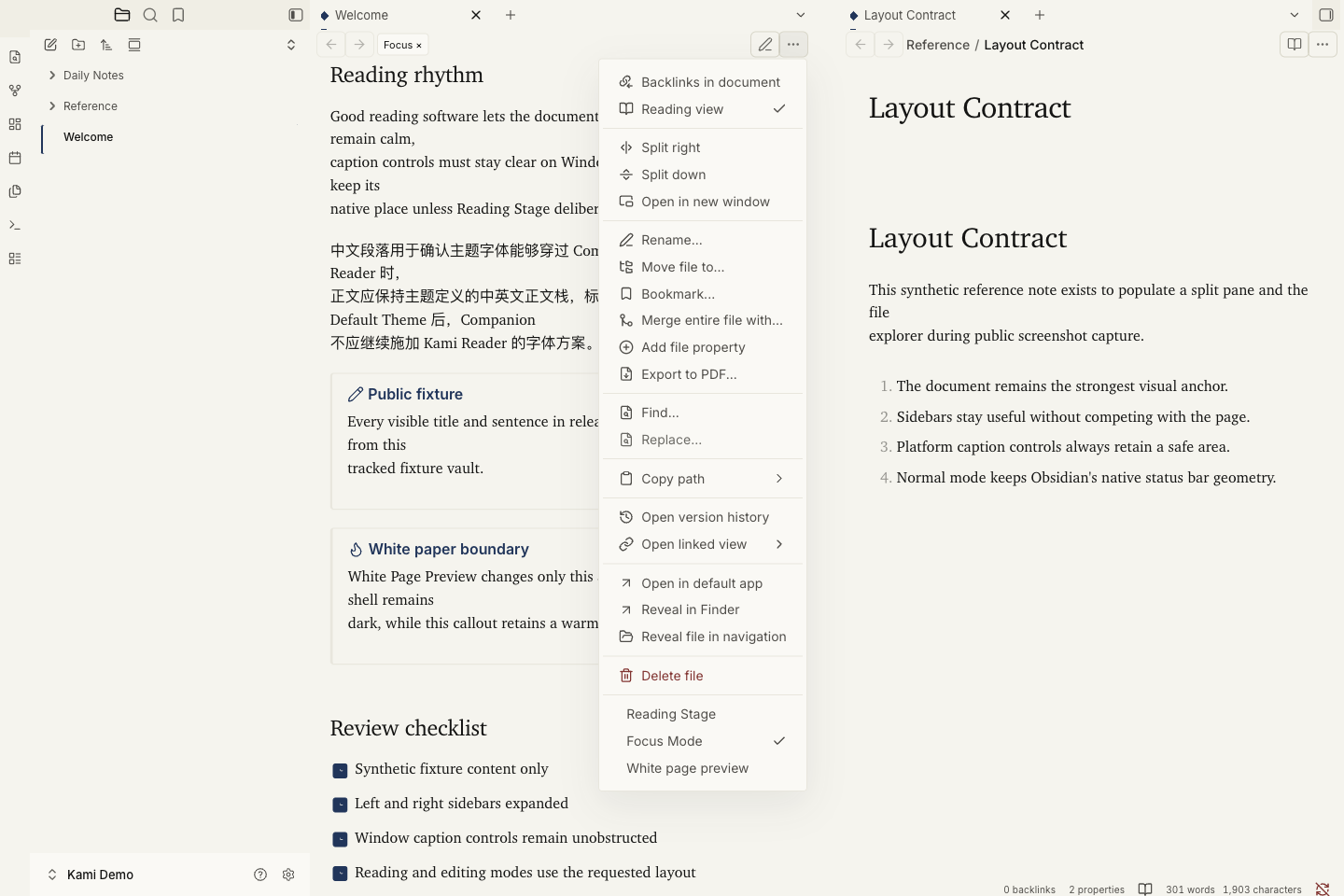
Task: Choose Move file to...
Action: coord(703,267)
